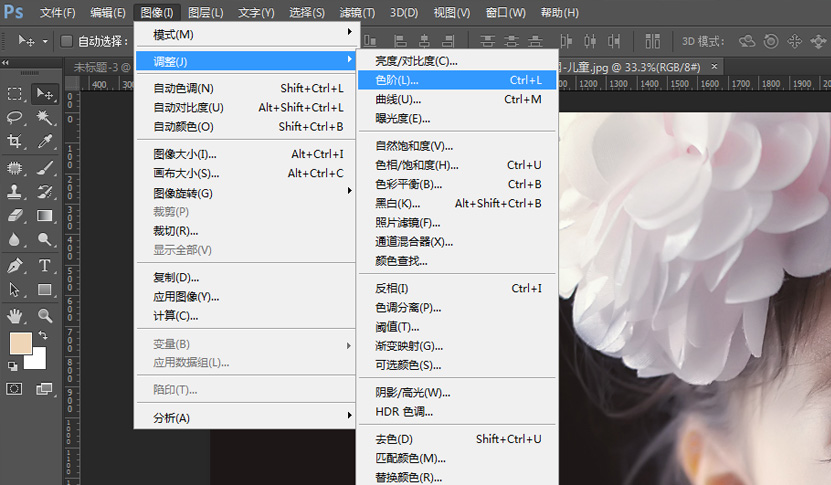The image size is (831, 485).
Task: Change the screen mode
Action: 45,389
